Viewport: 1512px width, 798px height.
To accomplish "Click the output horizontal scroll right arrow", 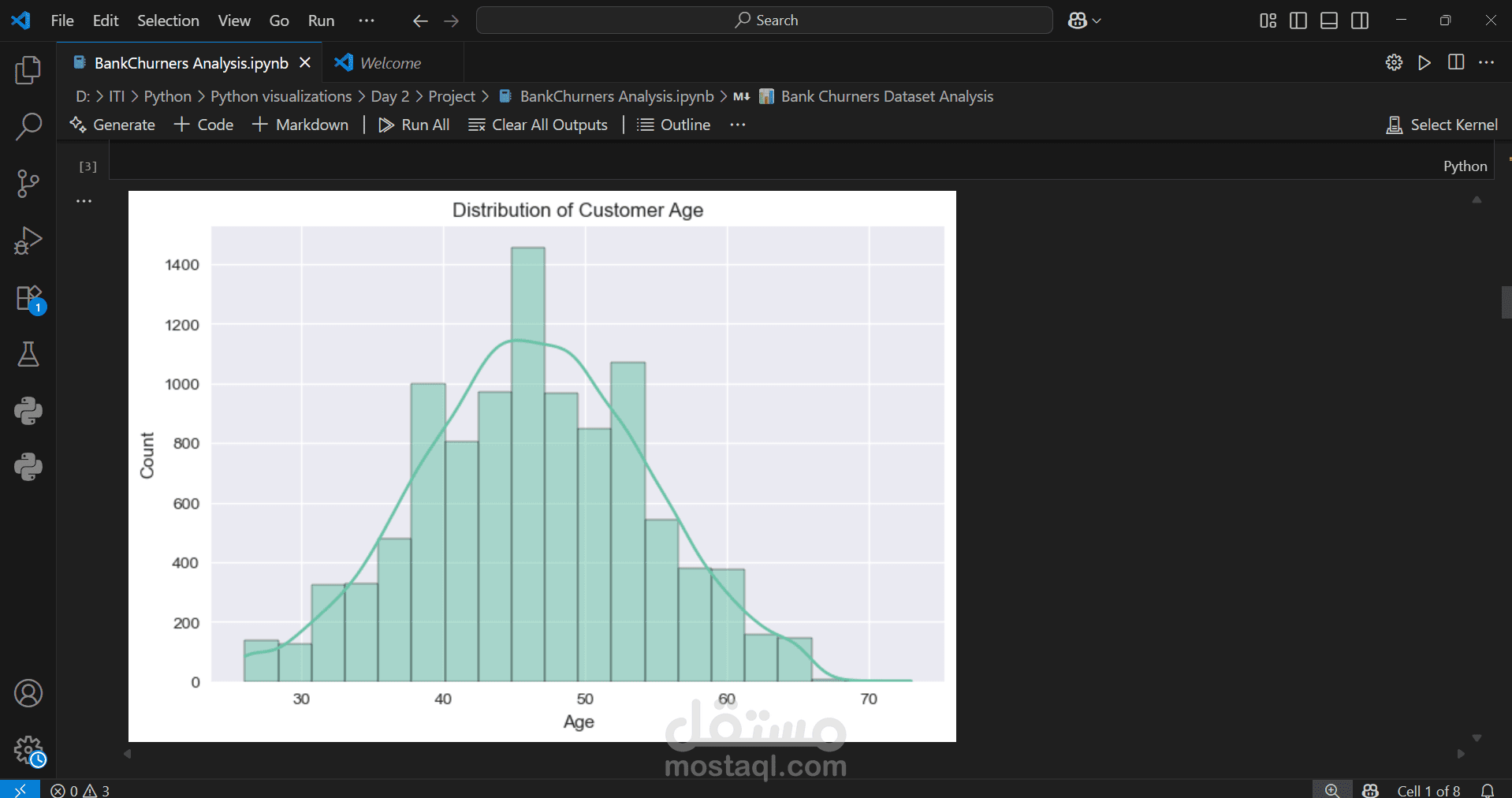I will point(1461,754).
